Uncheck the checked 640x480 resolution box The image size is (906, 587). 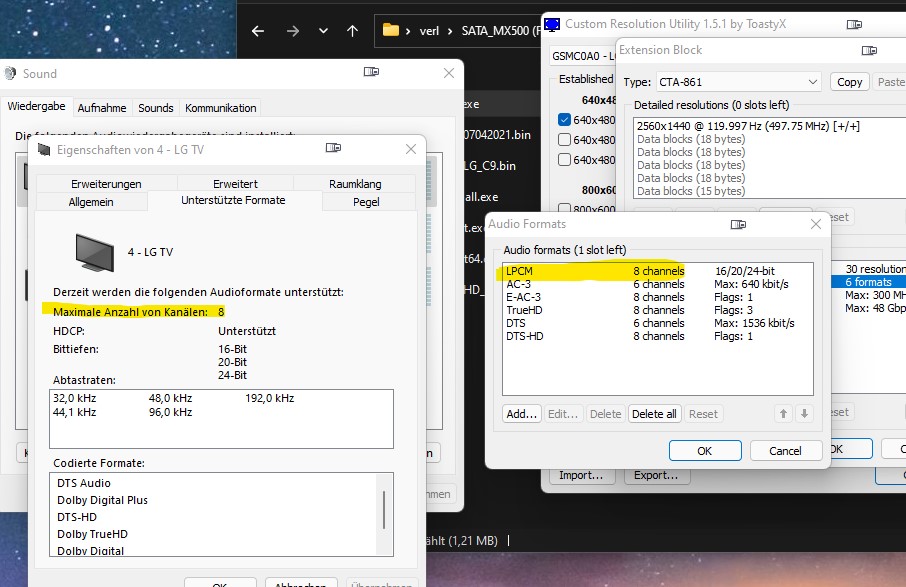(565, 120)
